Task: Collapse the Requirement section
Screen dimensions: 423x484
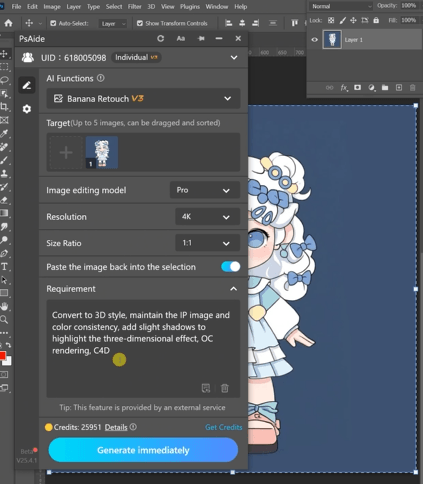Action: [x=234, y=289]
